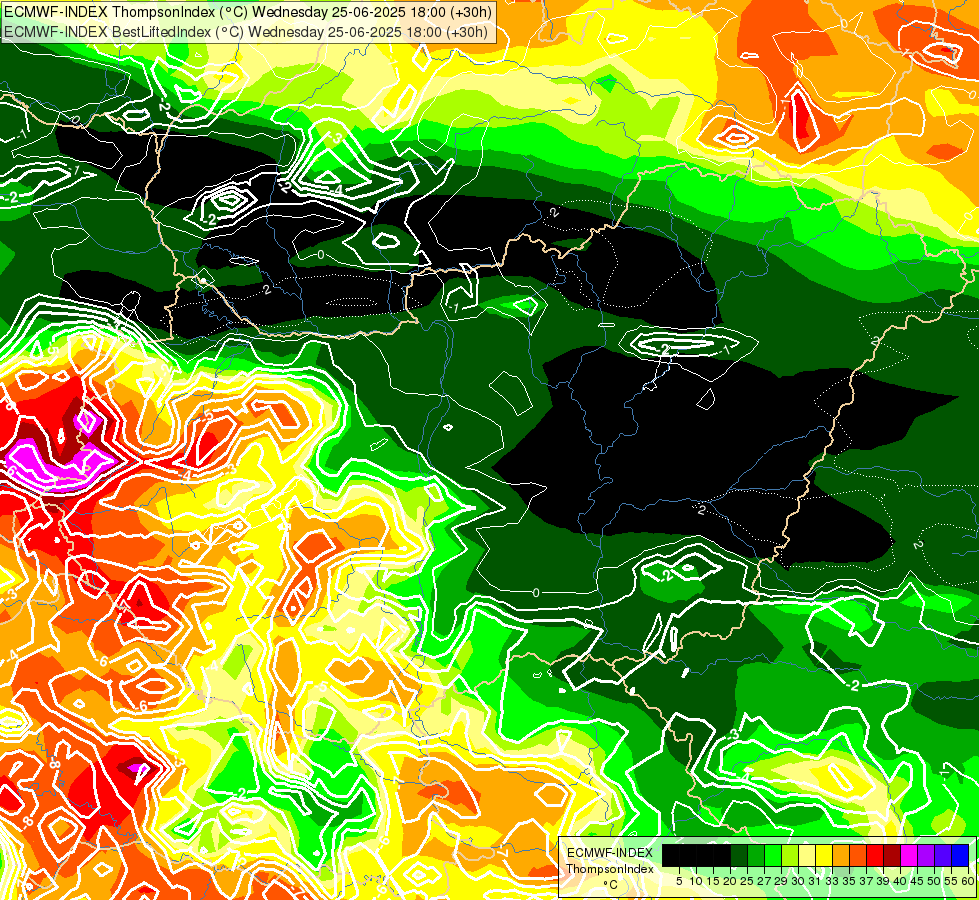Image resolution: width=979 pixels, height=900 pixels.
Task: Click the ECMWF-INDEX label in the legend box
Action: coord(610,853)
